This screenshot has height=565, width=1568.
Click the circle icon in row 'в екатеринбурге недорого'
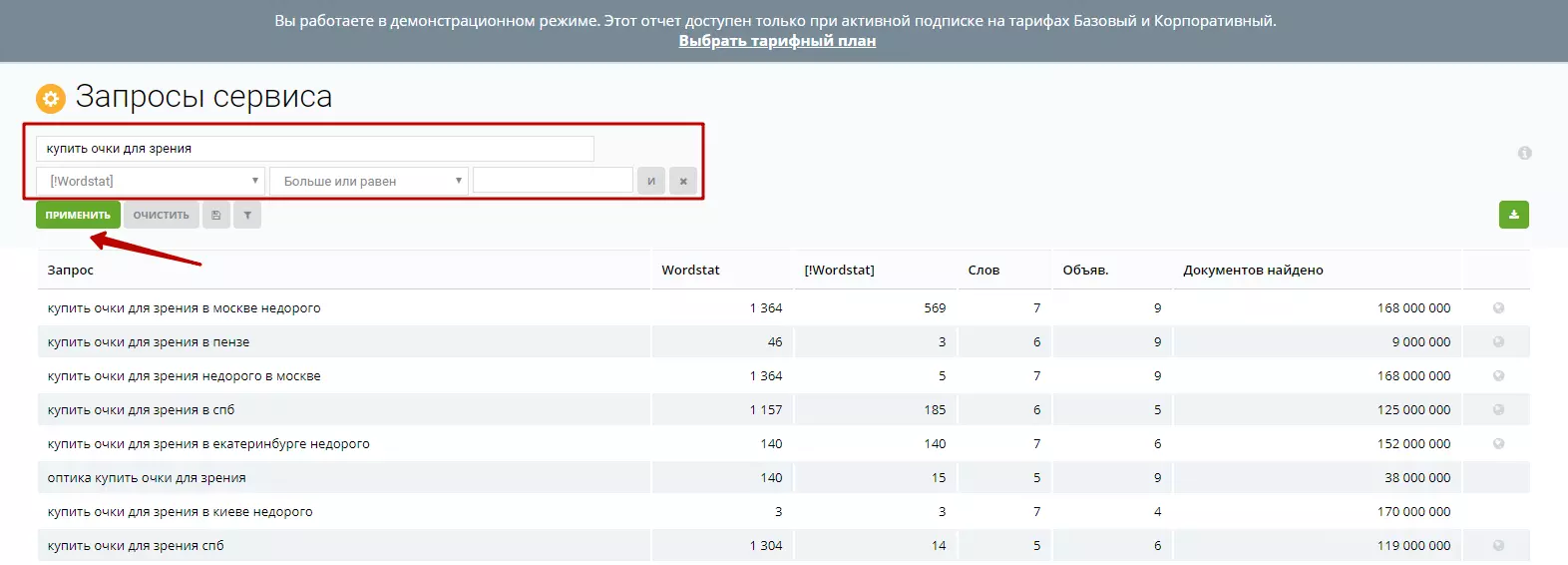pyautogui.click(x=1498, y=444)
